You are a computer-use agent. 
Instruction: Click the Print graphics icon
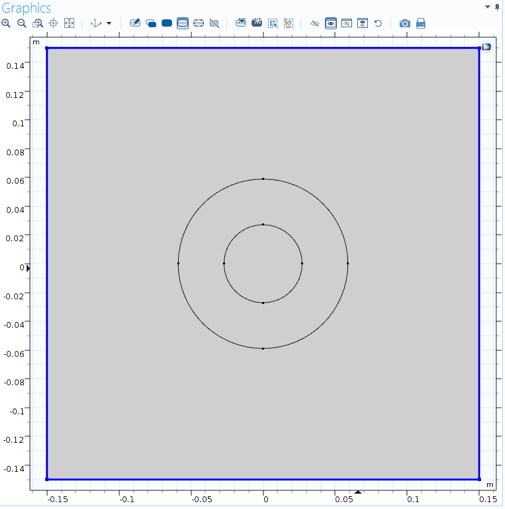click(421, 23)
